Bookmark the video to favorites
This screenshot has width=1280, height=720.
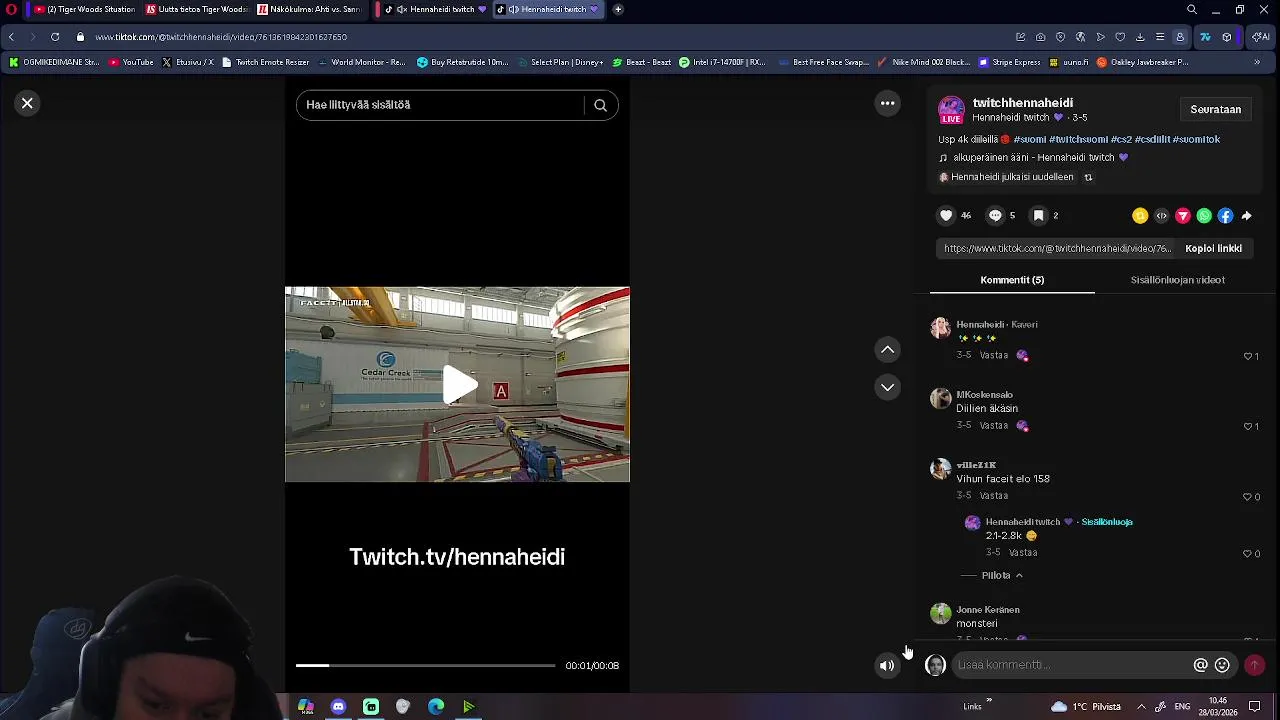(x=1038, y=215)
